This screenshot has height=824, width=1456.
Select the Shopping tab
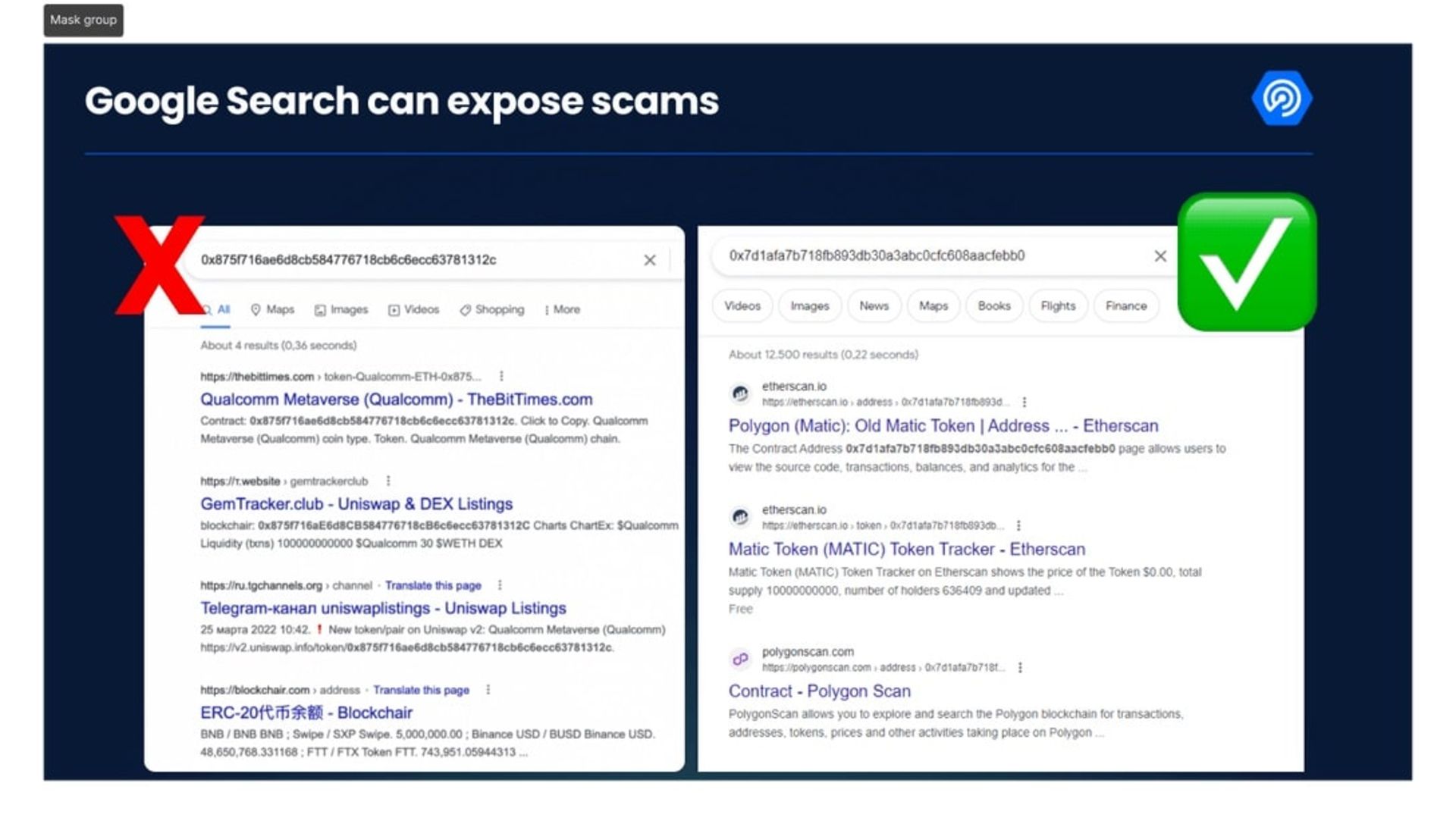[x=492, y=309]
